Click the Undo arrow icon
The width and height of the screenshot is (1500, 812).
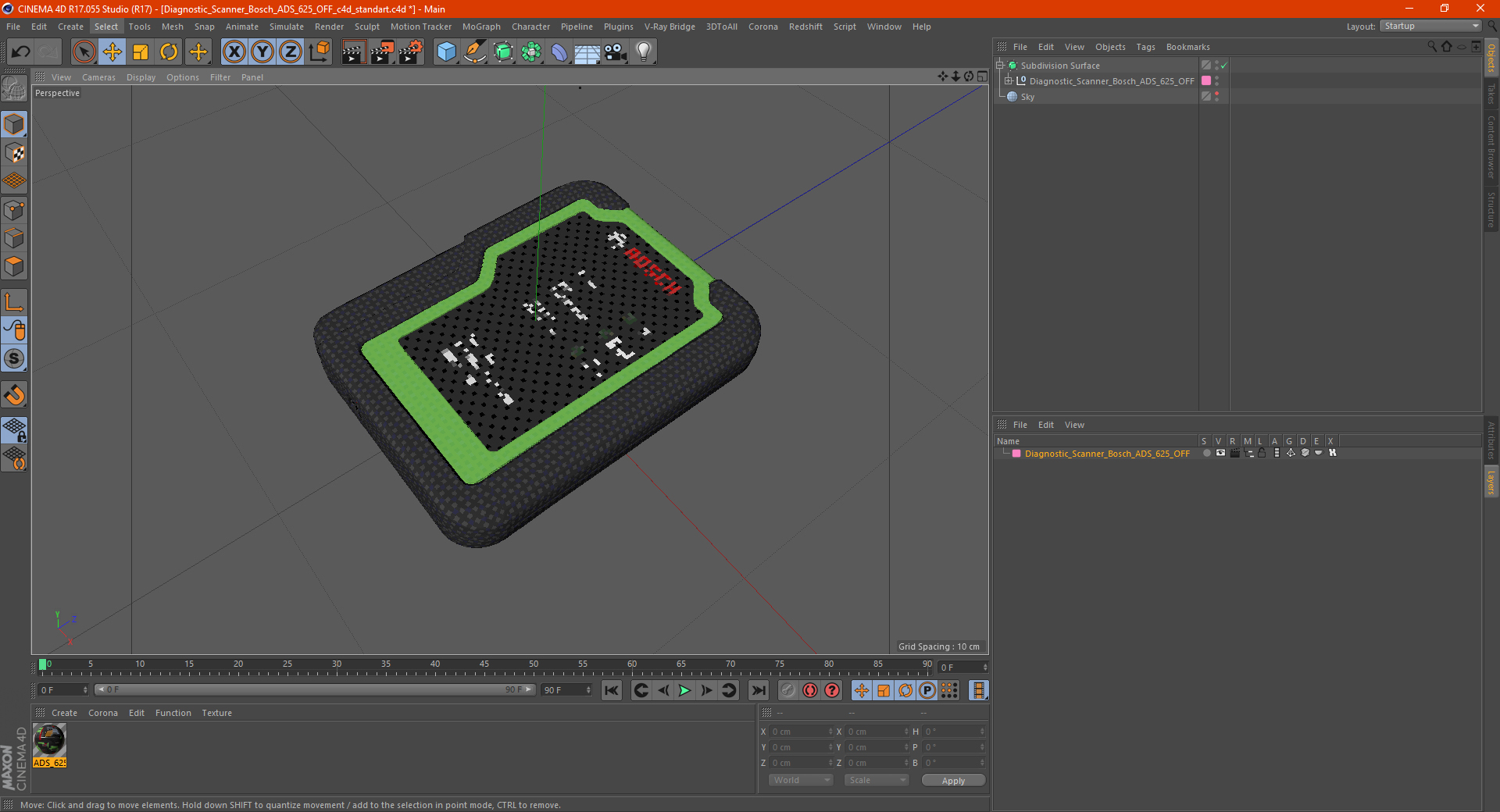(21, 52)
